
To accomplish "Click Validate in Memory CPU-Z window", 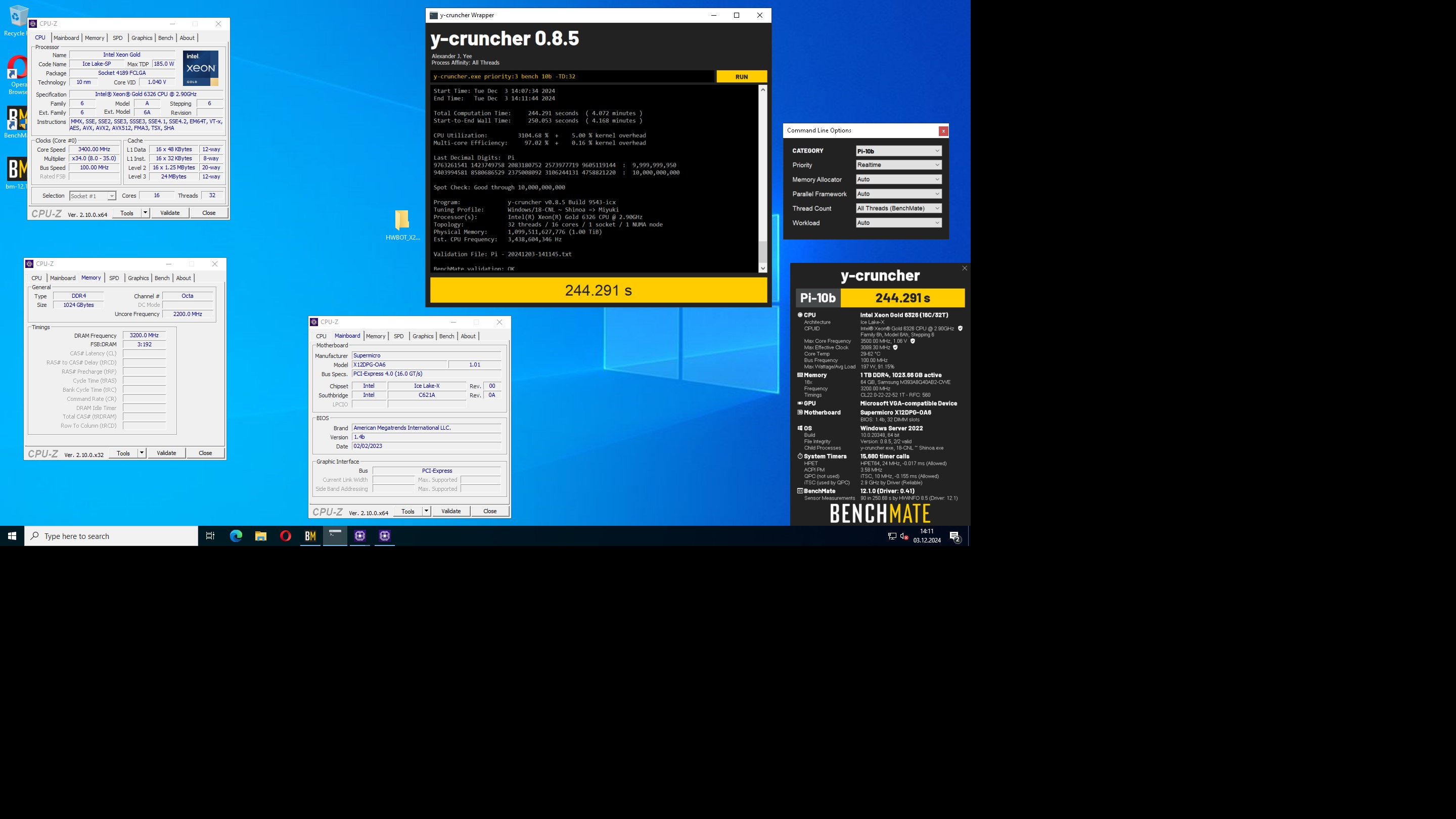I will point(167,453).
